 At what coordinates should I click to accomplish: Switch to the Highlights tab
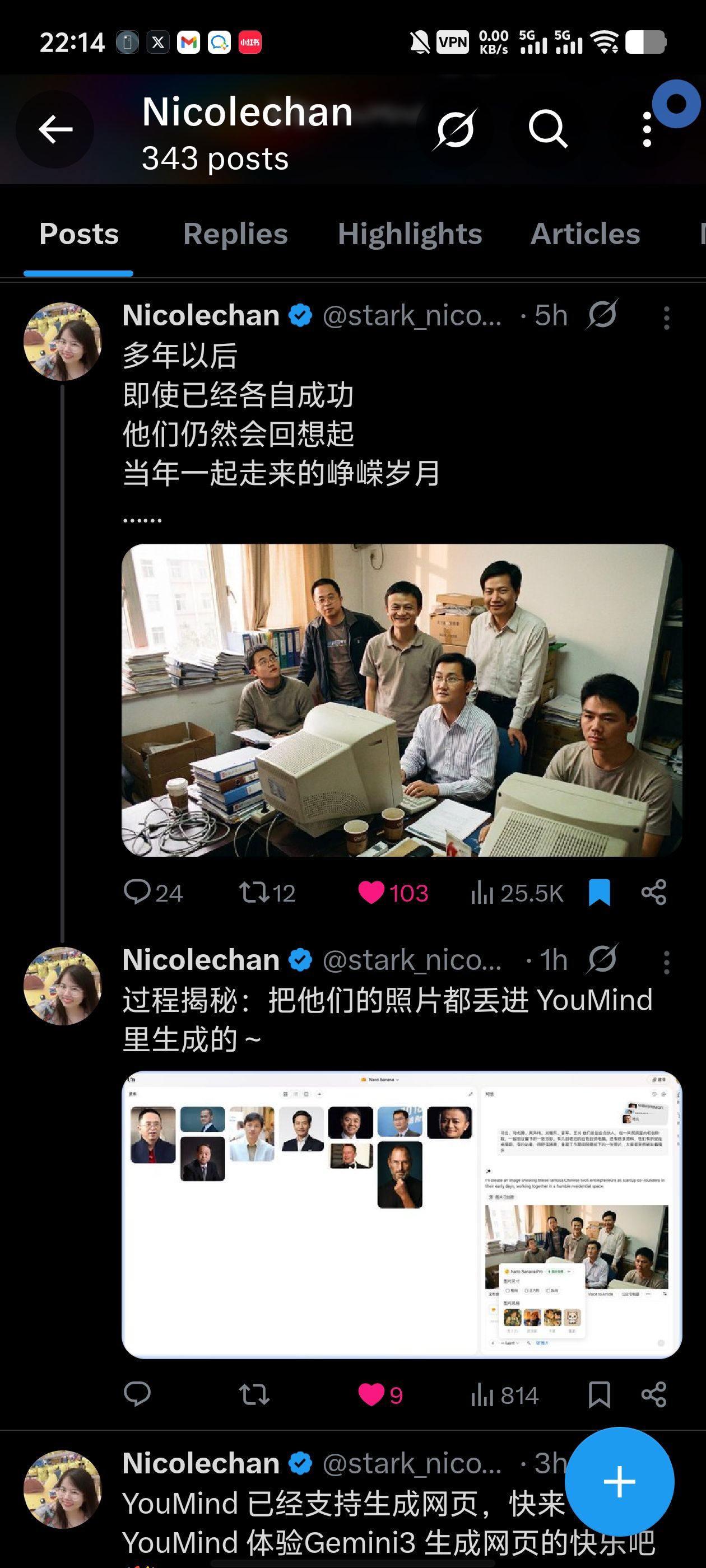(x=410, y=234)
